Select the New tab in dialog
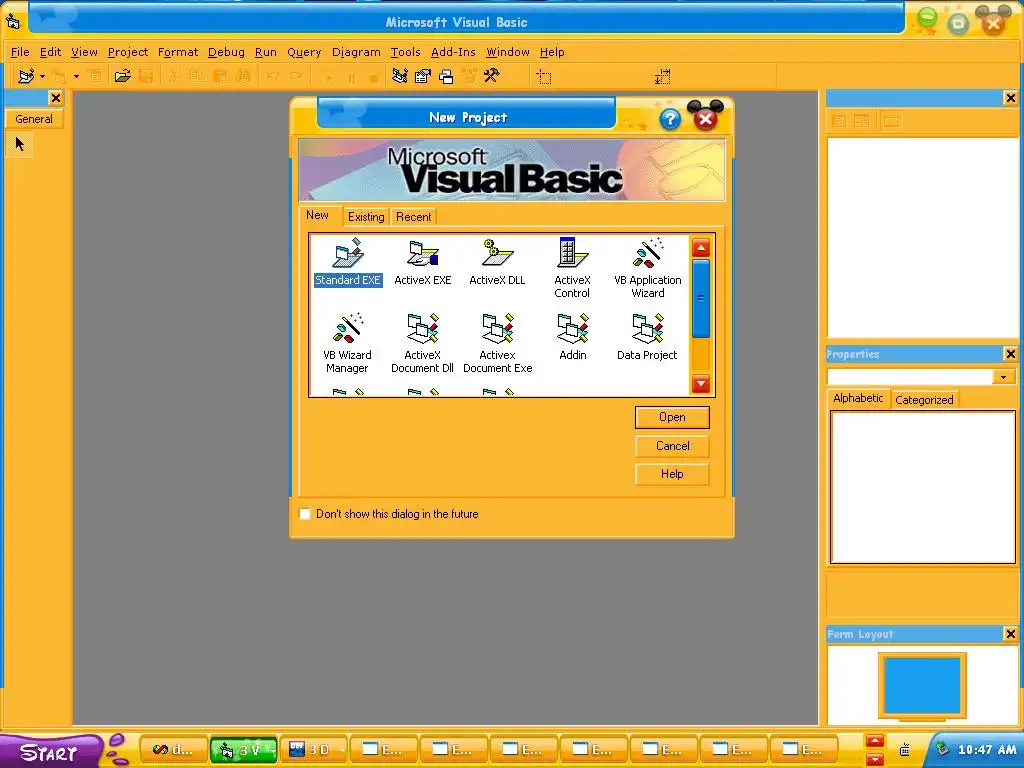 coord(317,215)
